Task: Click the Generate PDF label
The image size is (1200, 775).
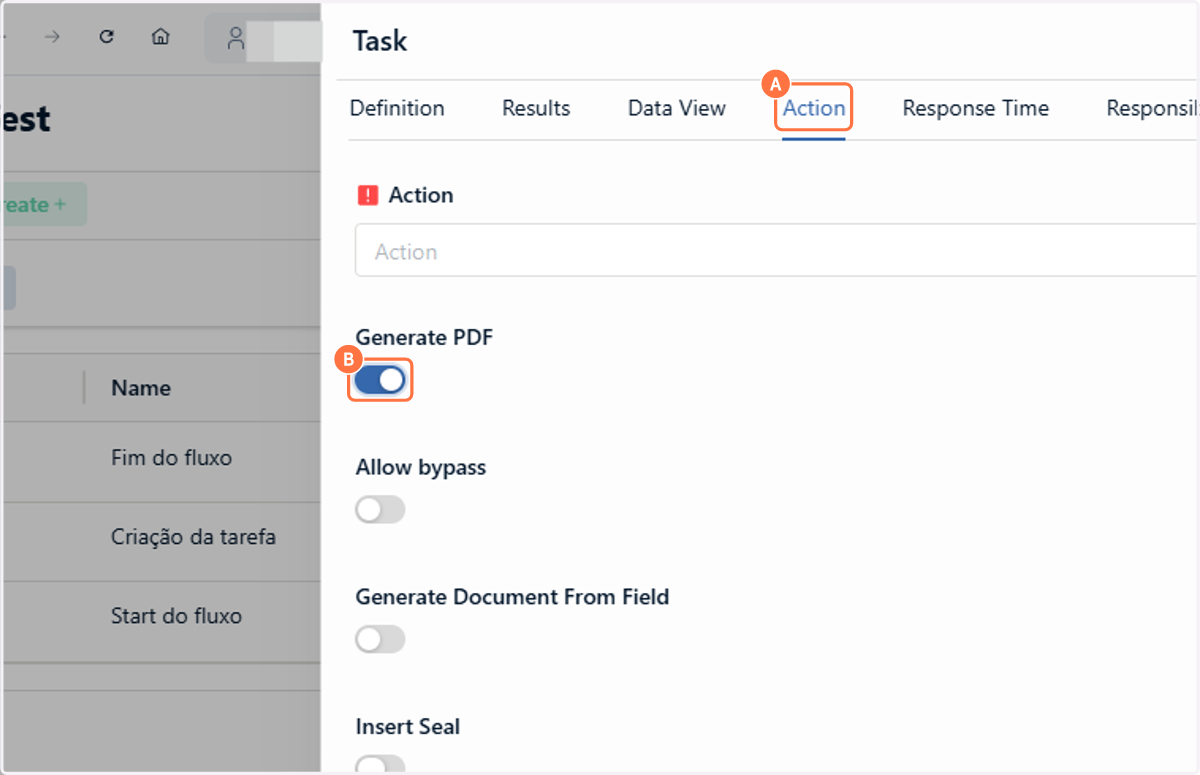Action: [424, 337]
